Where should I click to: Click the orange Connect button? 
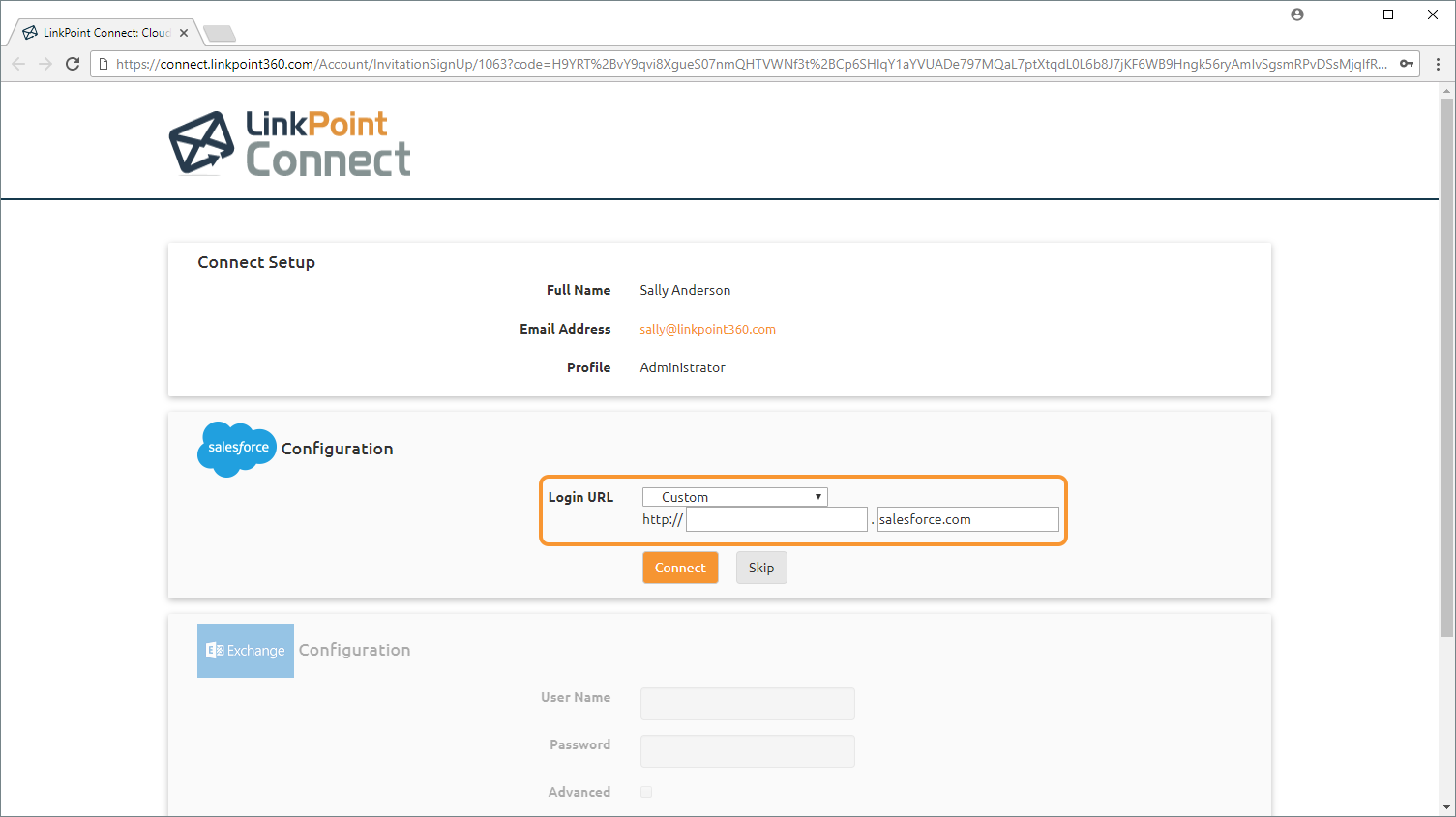(x=680, y=568)
